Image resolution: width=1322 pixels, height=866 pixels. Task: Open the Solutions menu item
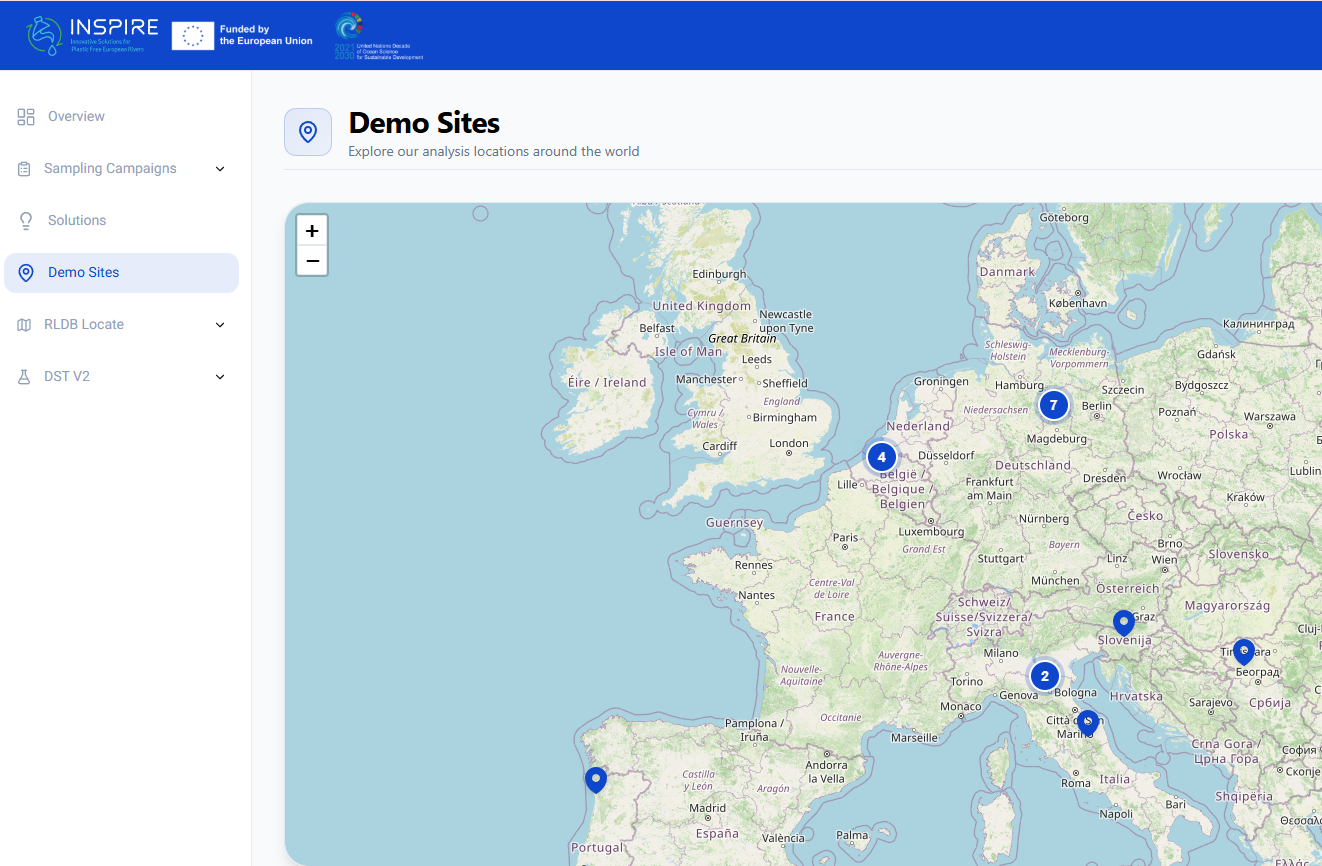pos(121,221)
